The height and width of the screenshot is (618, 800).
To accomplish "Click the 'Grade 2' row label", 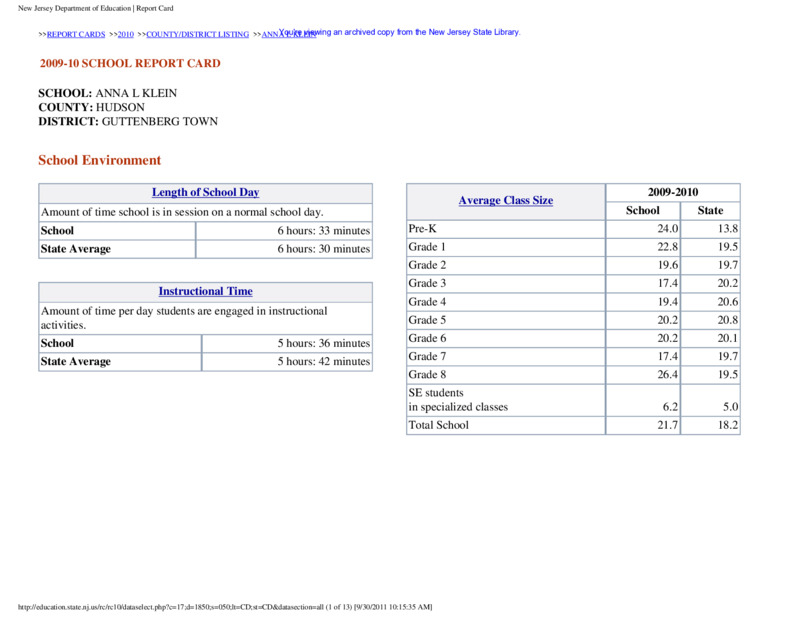I will 427,265.
